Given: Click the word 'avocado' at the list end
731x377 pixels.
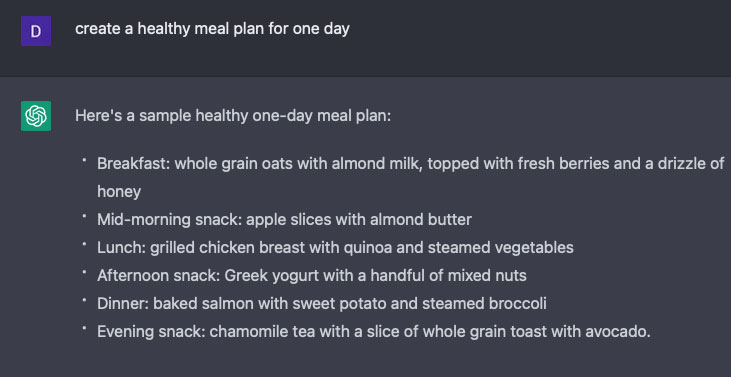Looking at the screenshot, I should point(615,331).
